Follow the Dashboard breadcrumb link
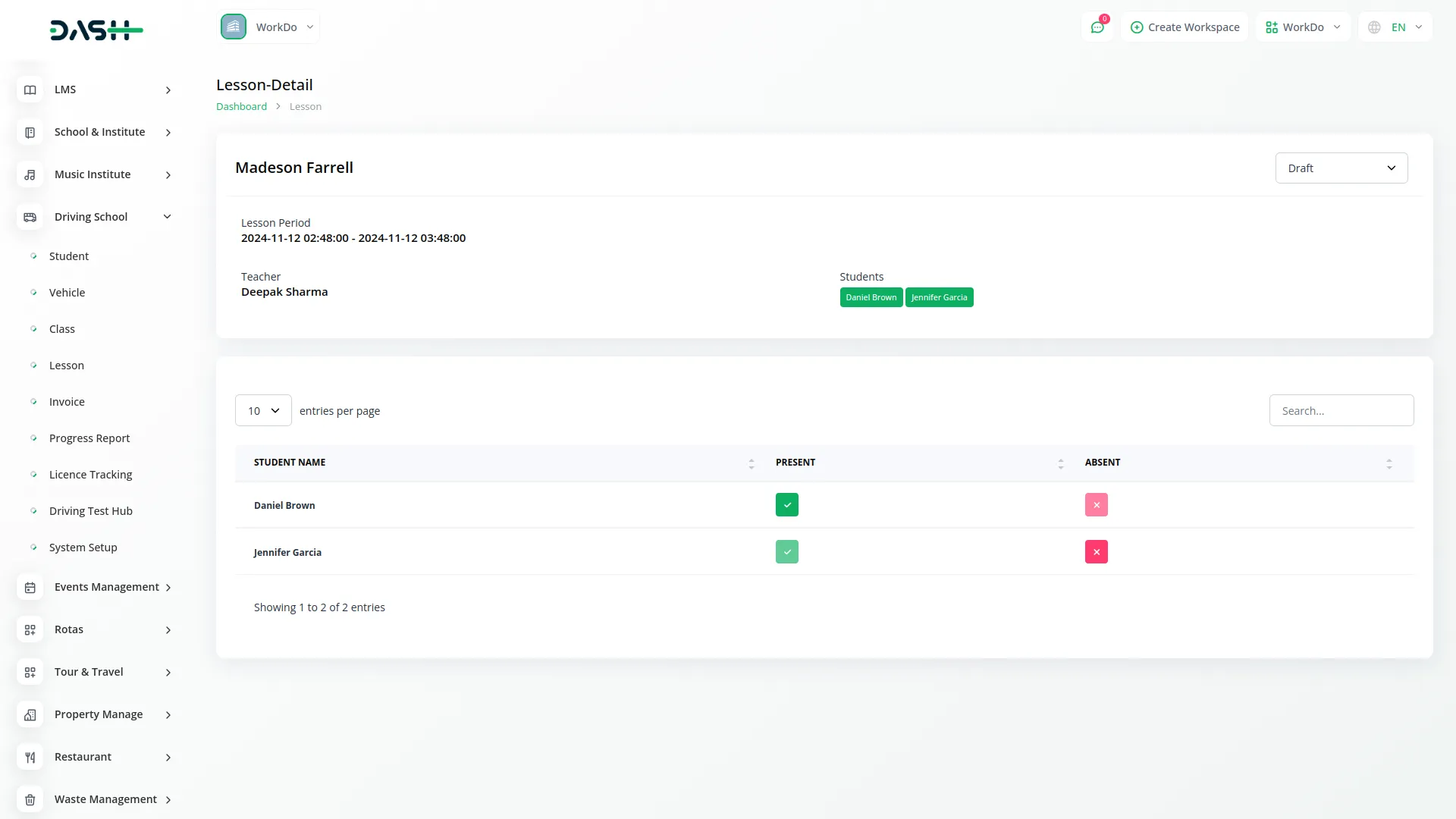This screenshot has height=819, width=1456. point(241,107)
